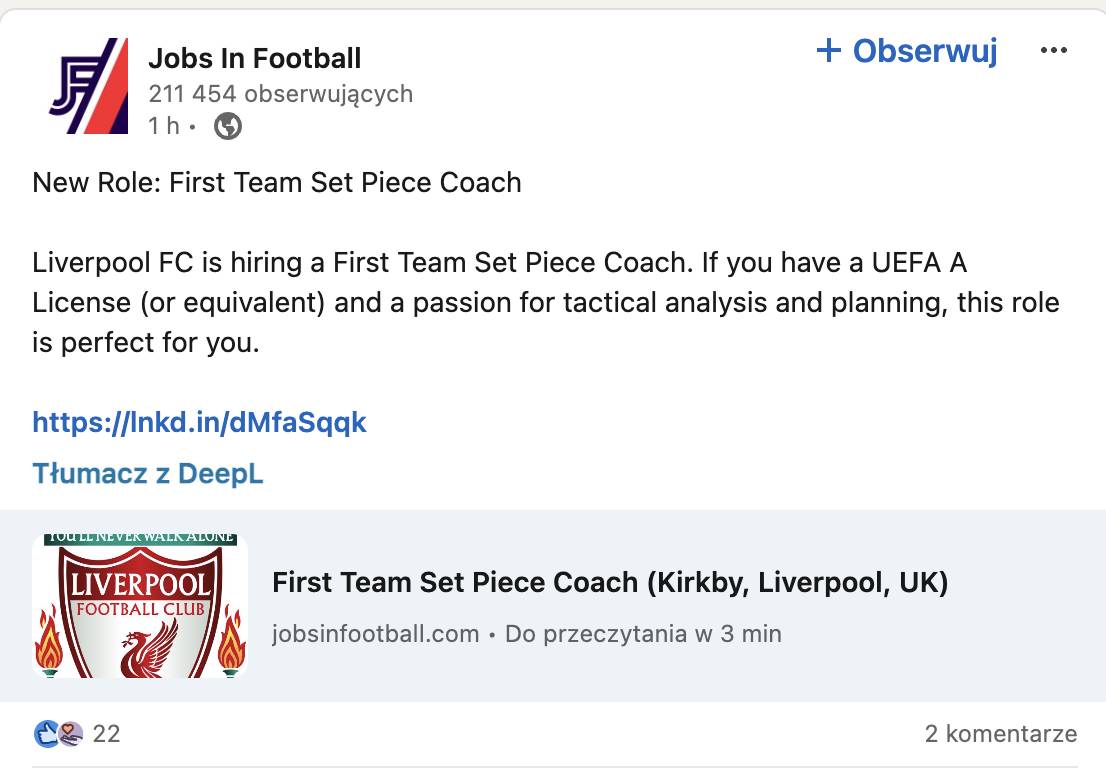Viewport: 1106px width, 778px height.
Task: Click the 1 h post timestamp
Action: pos(164,126)
